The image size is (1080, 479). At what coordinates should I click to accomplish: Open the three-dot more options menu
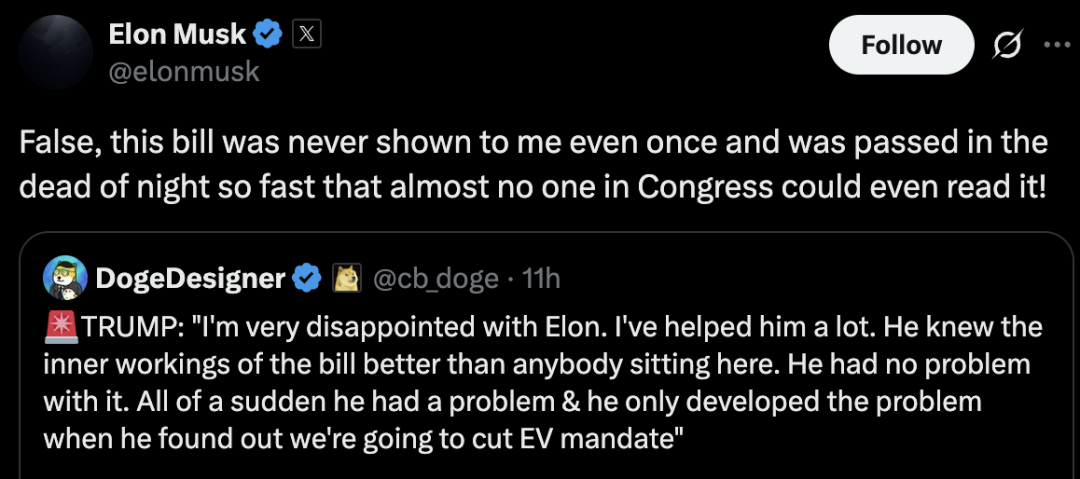1058,45
